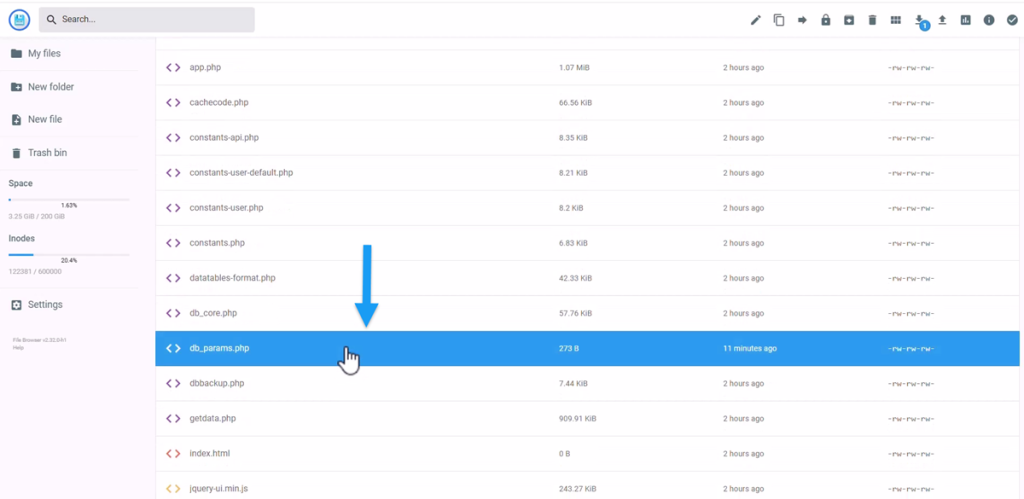Click the code icon beside app.php
Viewport: 1024px width, 499px height.
[x=173, y=67]
